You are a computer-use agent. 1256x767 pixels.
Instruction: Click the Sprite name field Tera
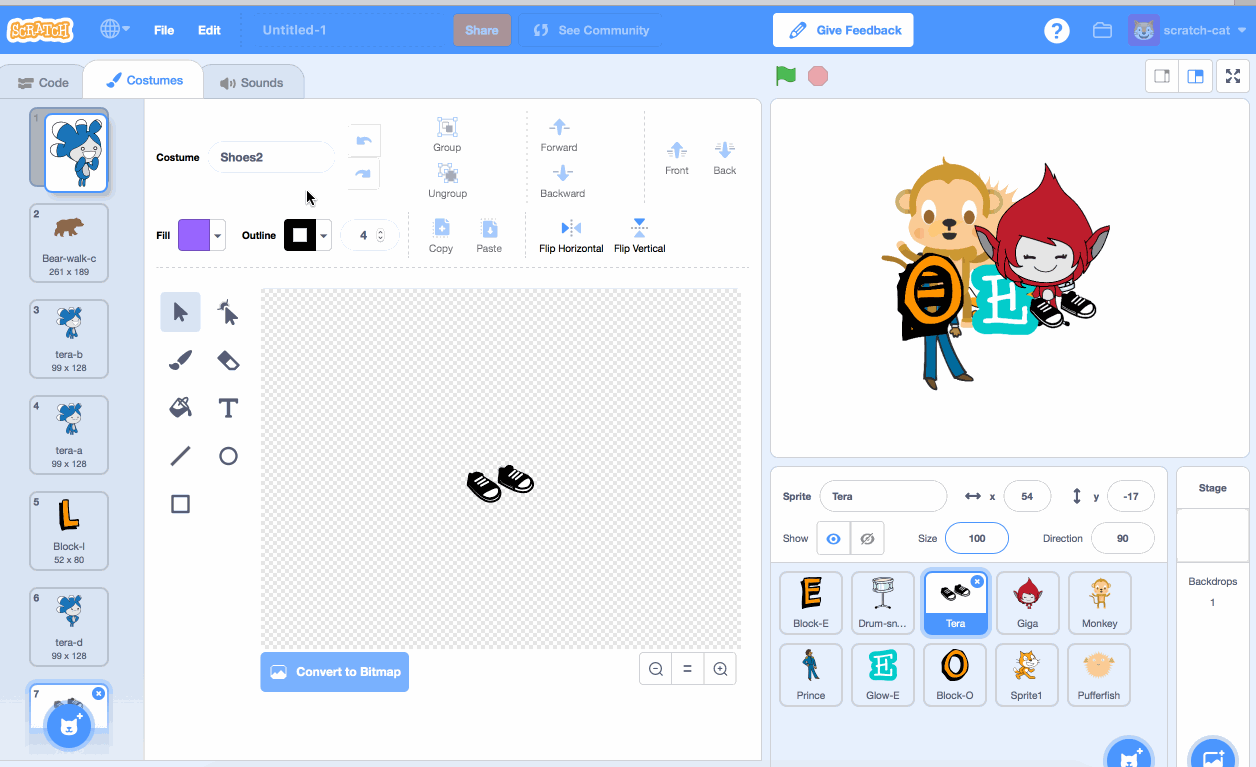(883, 496)
